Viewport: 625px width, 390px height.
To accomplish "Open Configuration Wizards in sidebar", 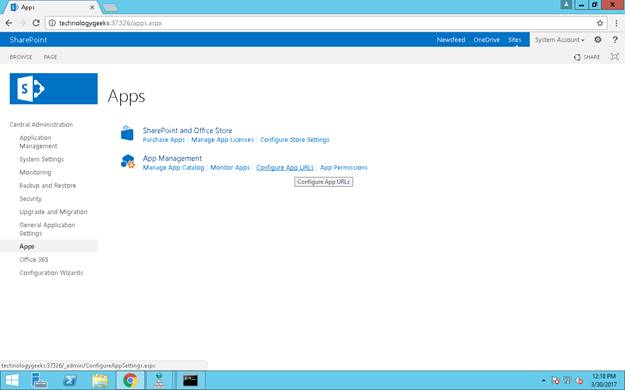I will (x=51, y=273).
